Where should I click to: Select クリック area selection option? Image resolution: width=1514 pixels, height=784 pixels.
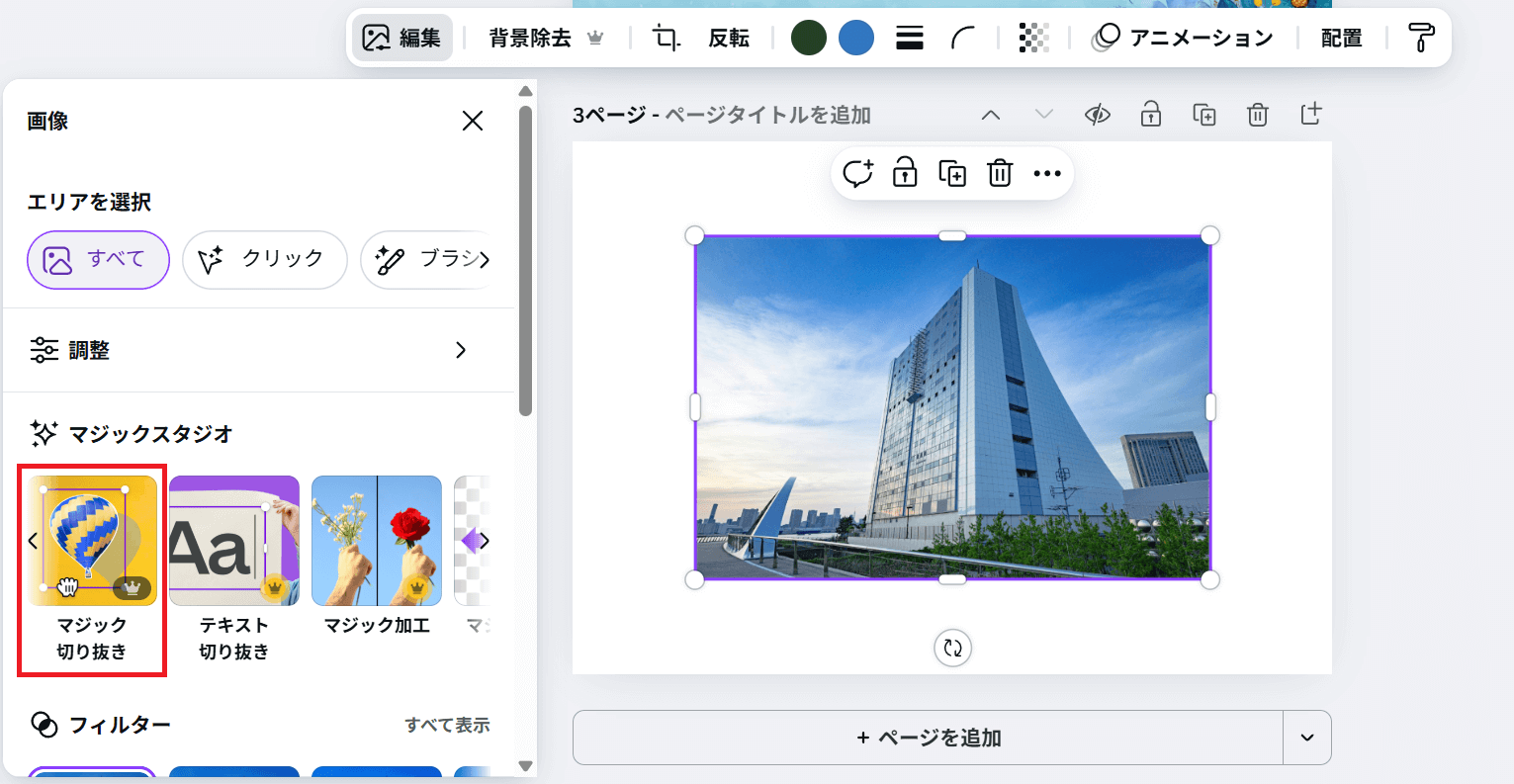(264, 260)
